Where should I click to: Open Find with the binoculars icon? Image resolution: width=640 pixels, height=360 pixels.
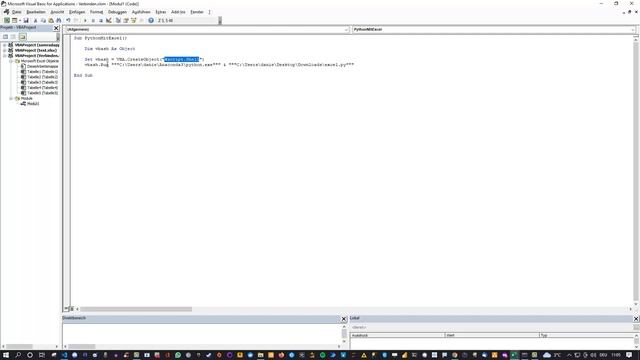point(59,20)
